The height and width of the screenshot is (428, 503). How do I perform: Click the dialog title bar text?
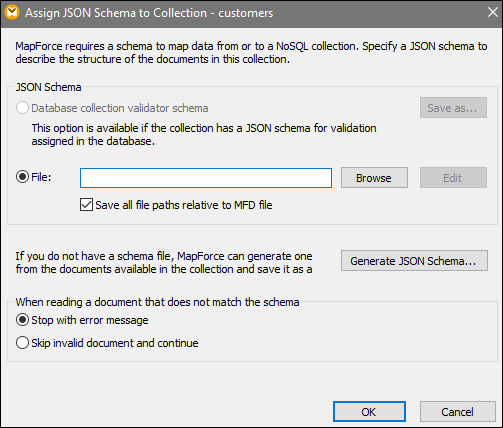tap(149, 13)
